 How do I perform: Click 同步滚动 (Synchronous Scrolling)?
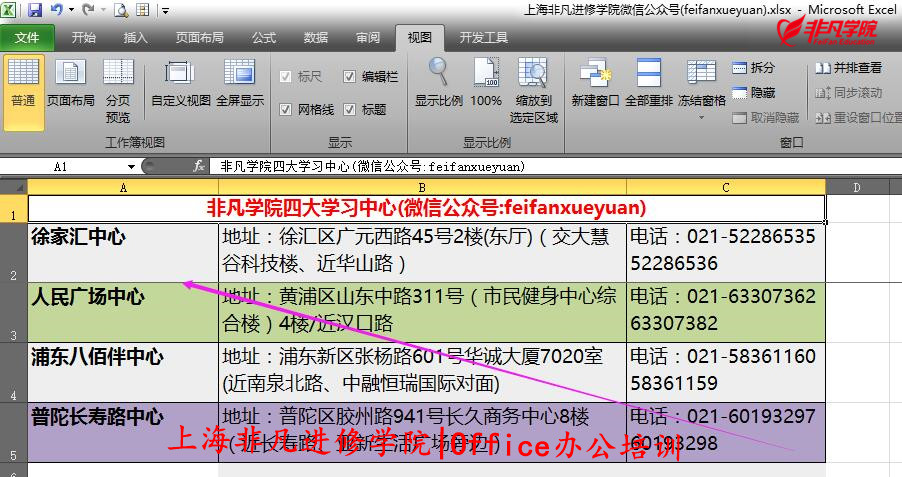[849, 93]
